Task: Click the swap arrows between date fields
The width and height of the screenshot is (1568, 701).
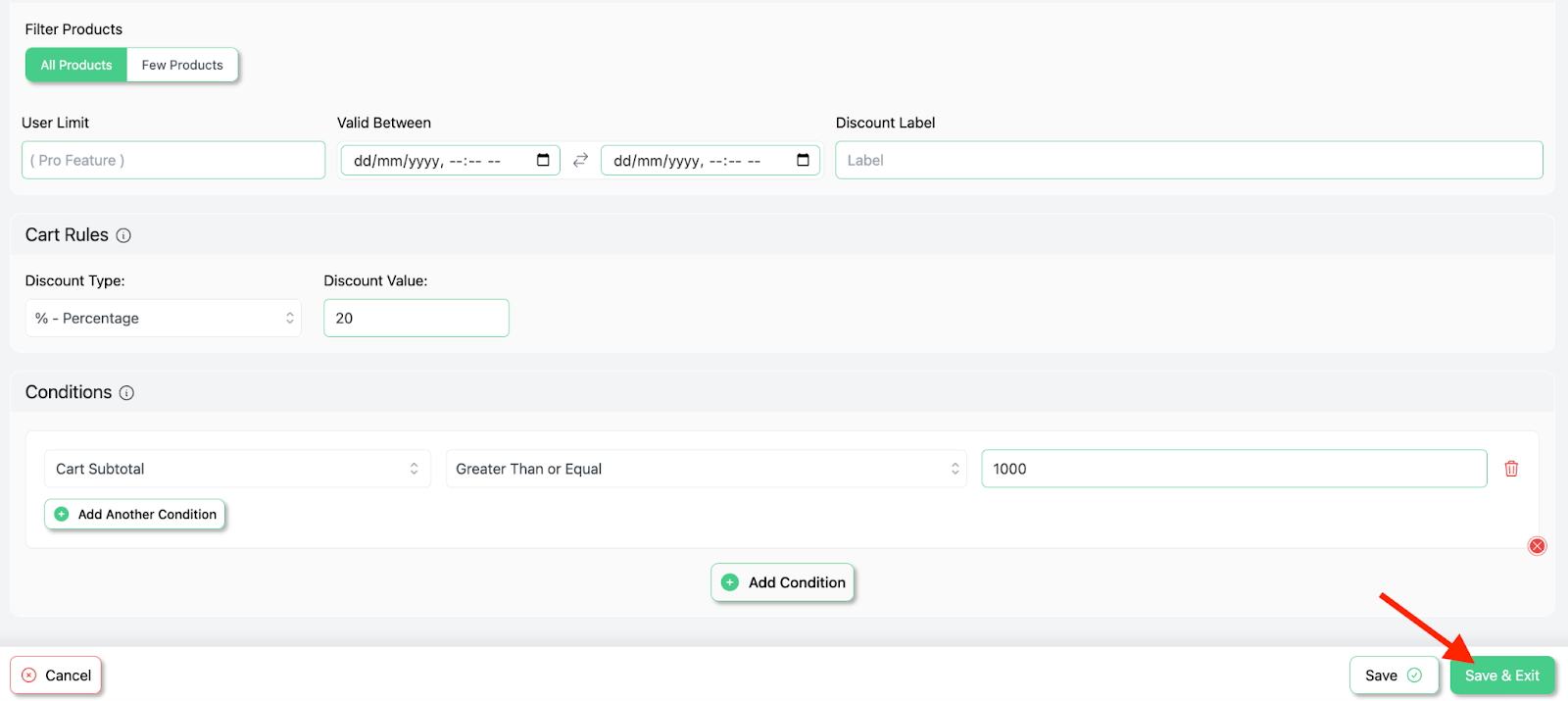Action: pyautogui.click(x=580, y=160)
